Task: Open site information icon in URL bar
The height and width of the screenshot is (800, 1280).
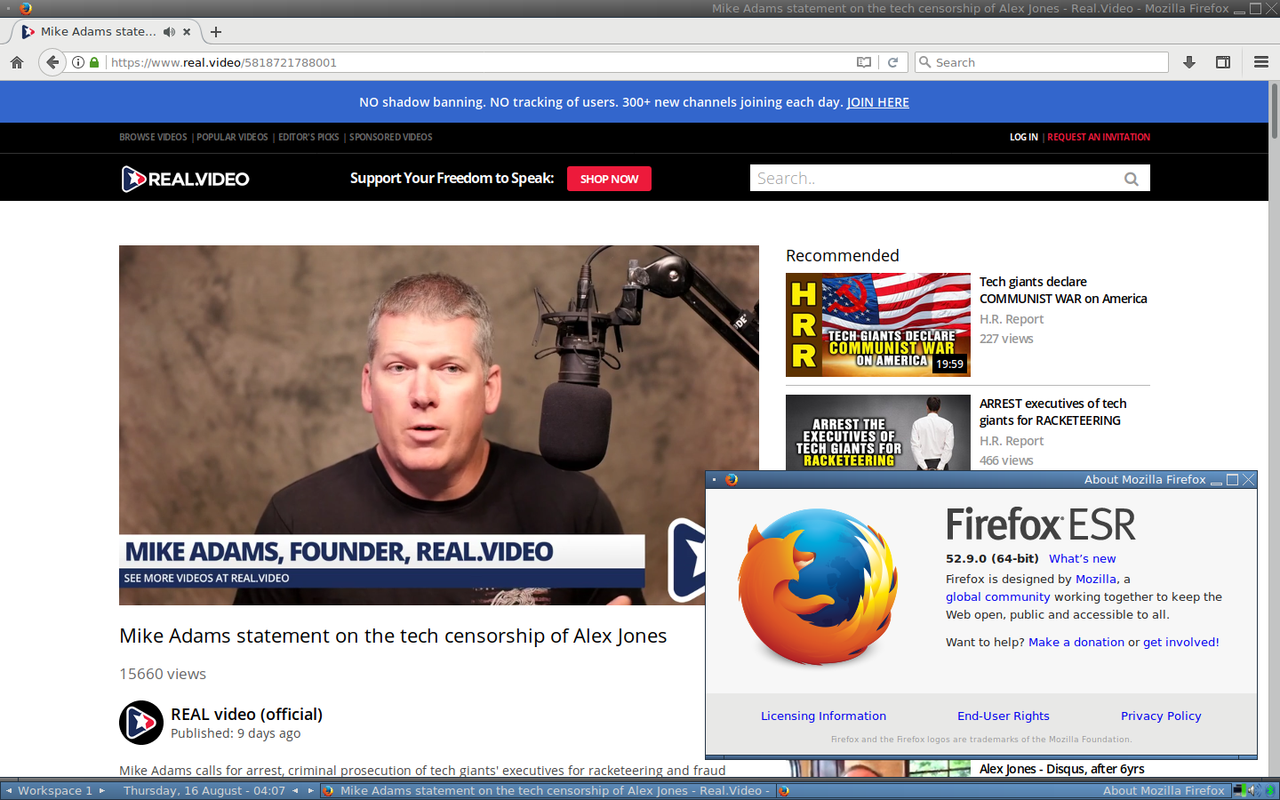Action: click(x=78, y=62)
